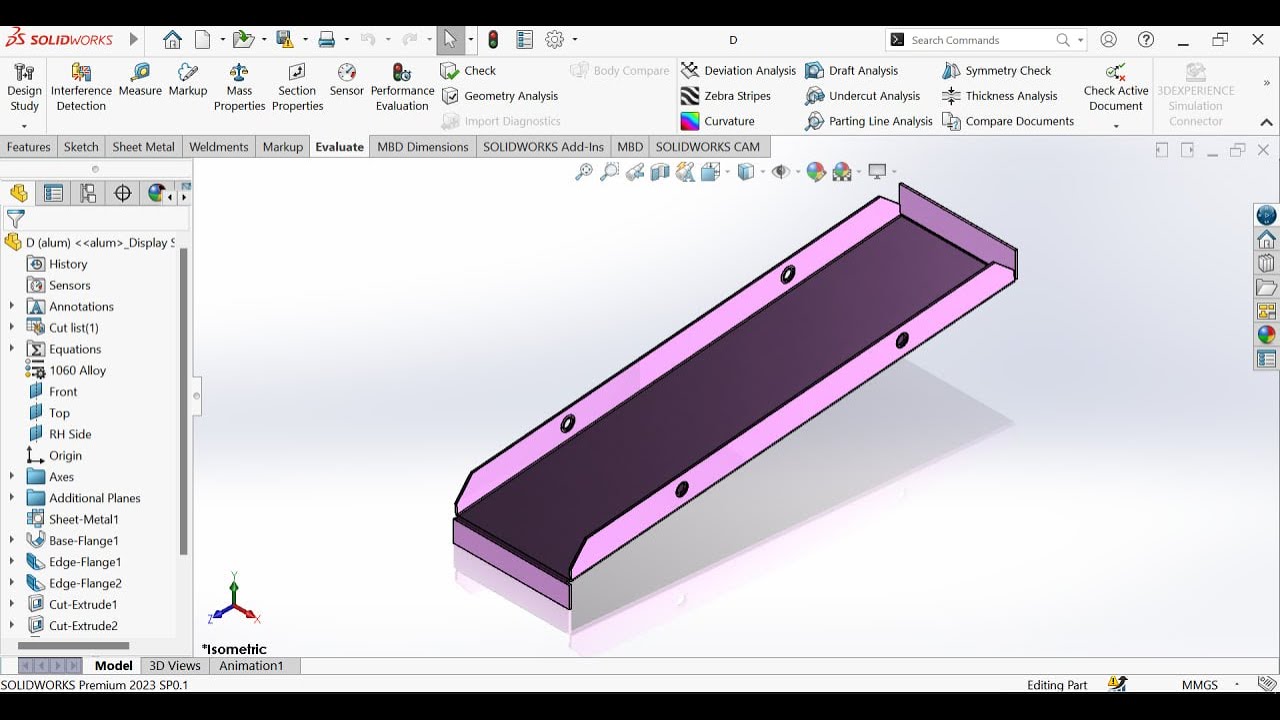
Task: Run Interference Detection
Action: (x=81, y=88)
